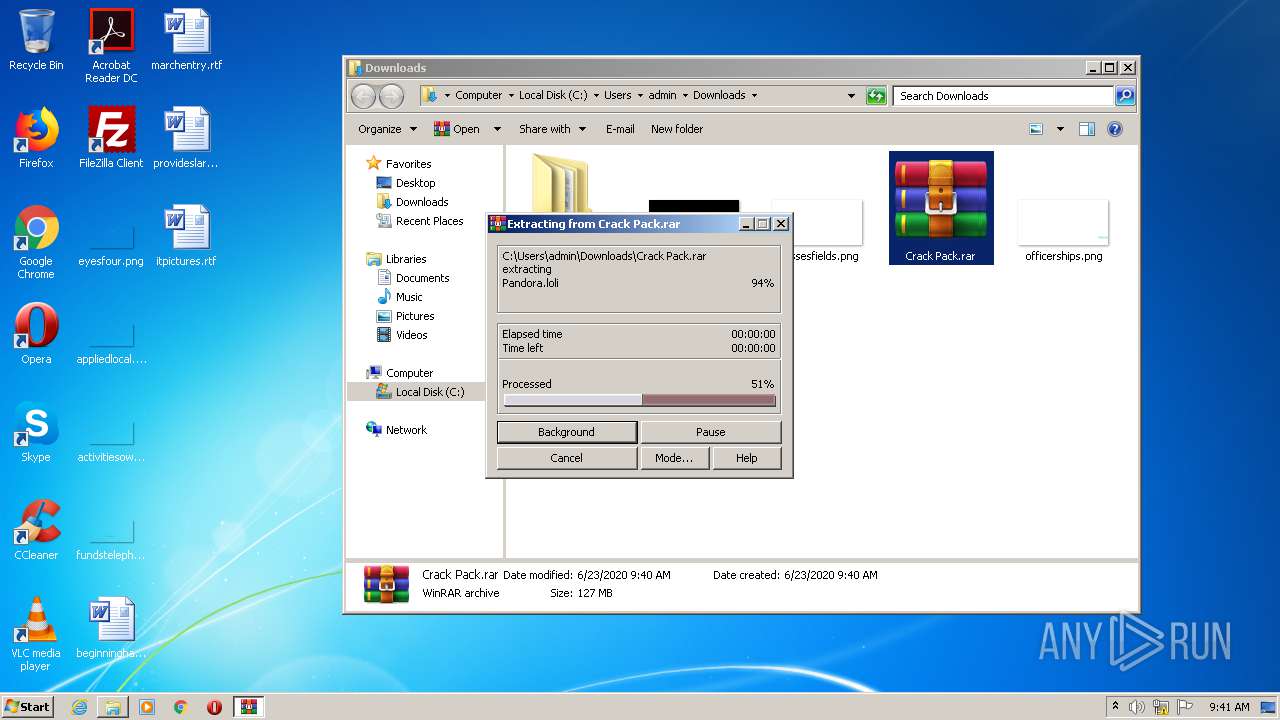
Task: Open Windows Media Player from taskbar
Action: pos(147,707)
